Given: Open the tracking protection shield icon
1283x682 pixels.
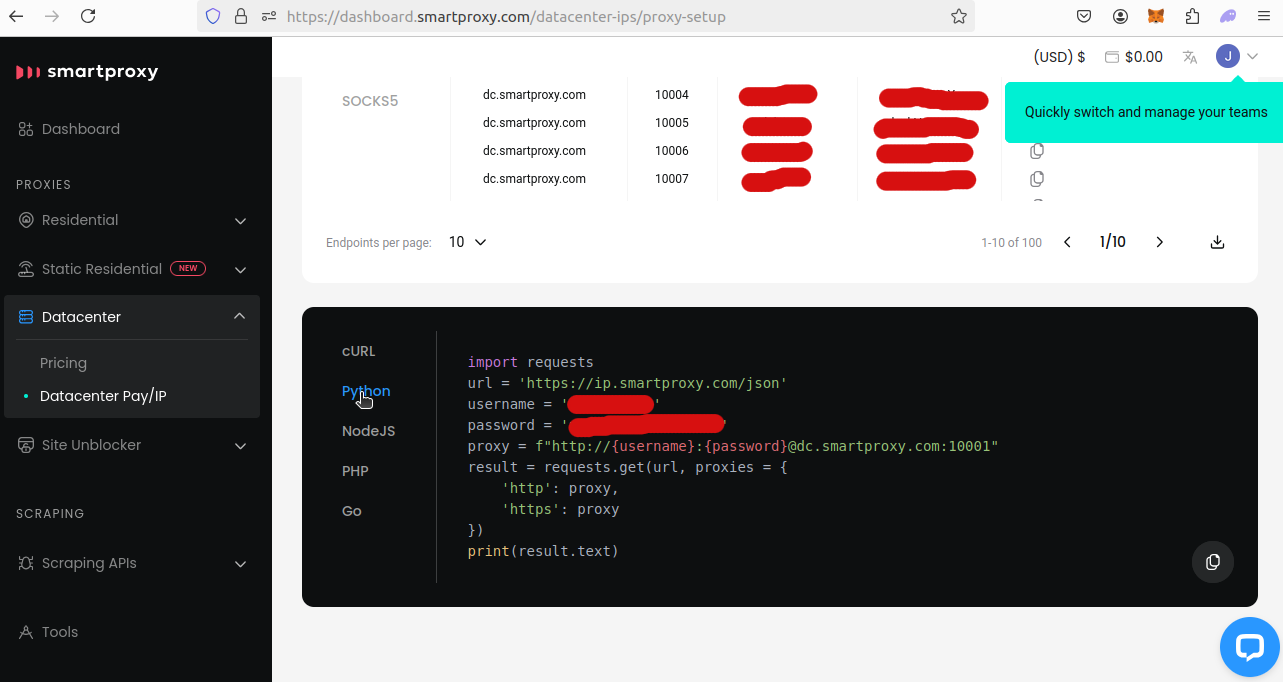Looking at the screenshot, I should 212,16.
